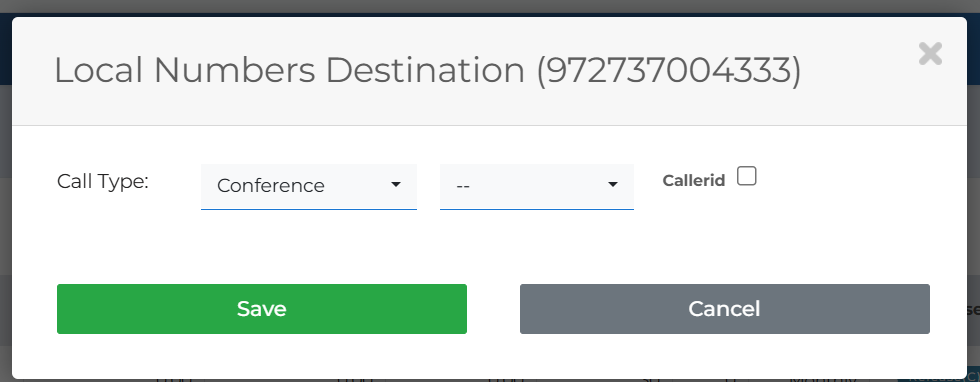Open the Call Type Conference dropdown
980x382 pixels.
[309, 186]
